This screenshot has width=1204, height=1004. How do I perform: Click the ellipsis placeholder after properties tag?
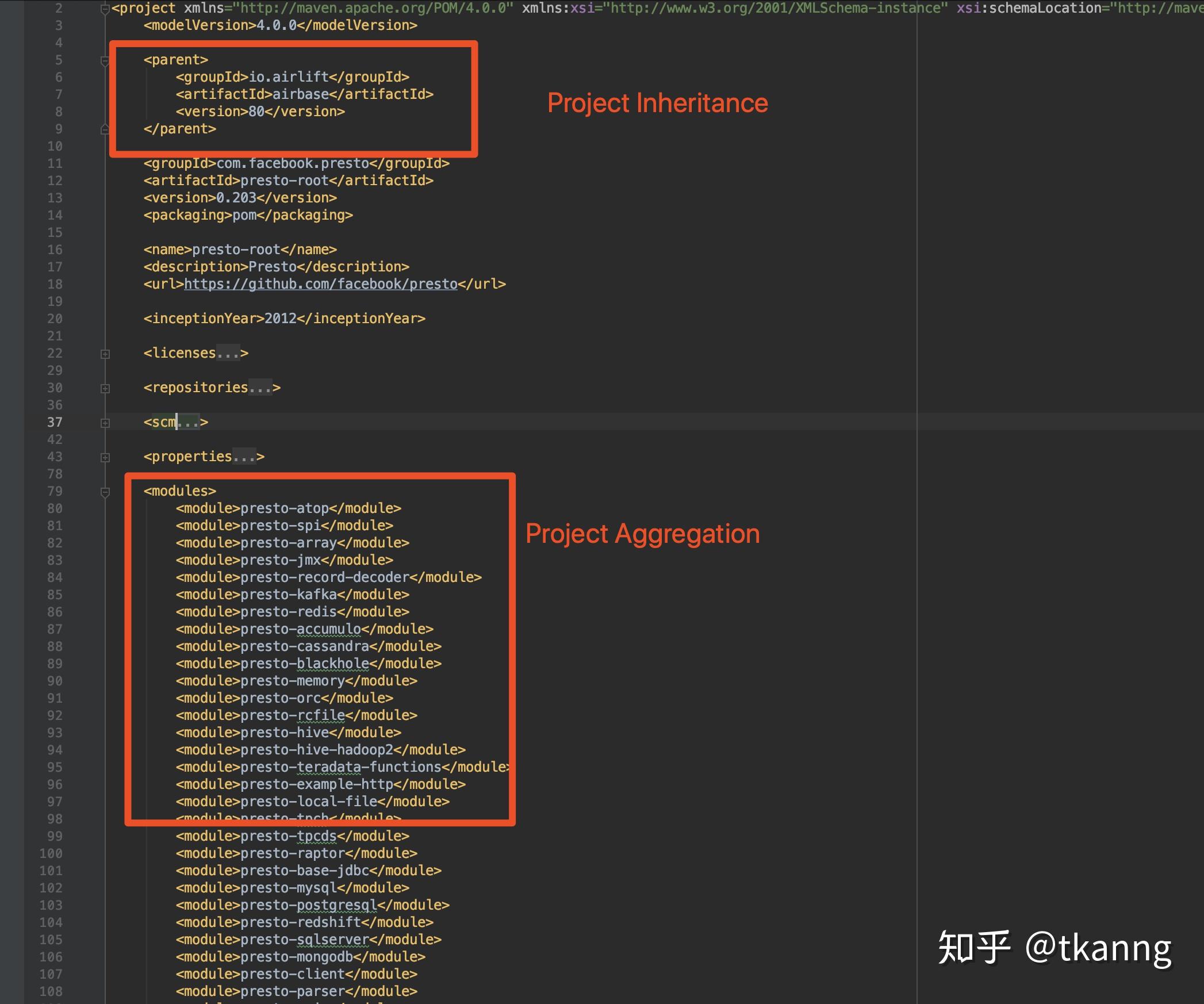click(244, 457)
